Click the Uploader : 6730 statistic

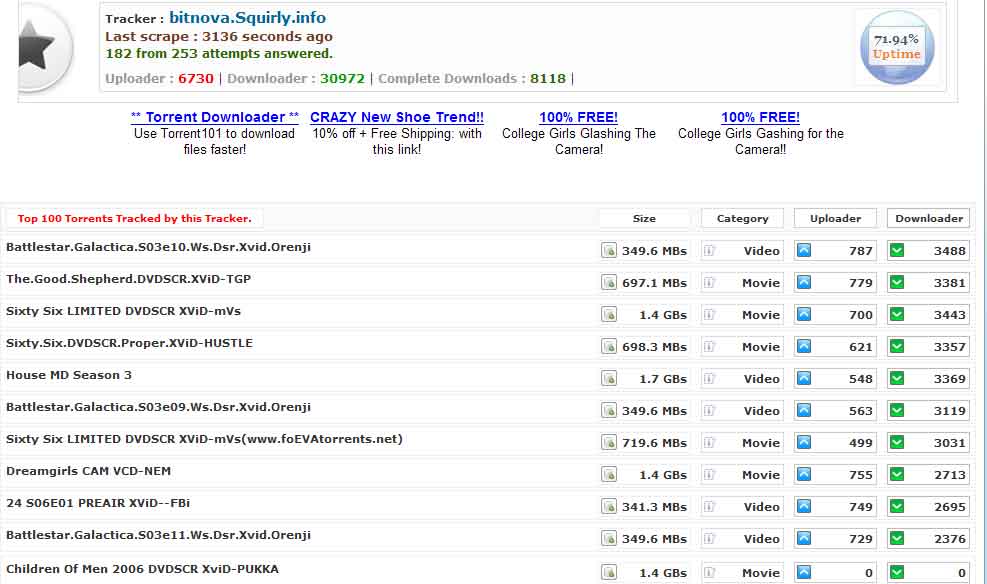pyautogui.click(x=159, y=79)
